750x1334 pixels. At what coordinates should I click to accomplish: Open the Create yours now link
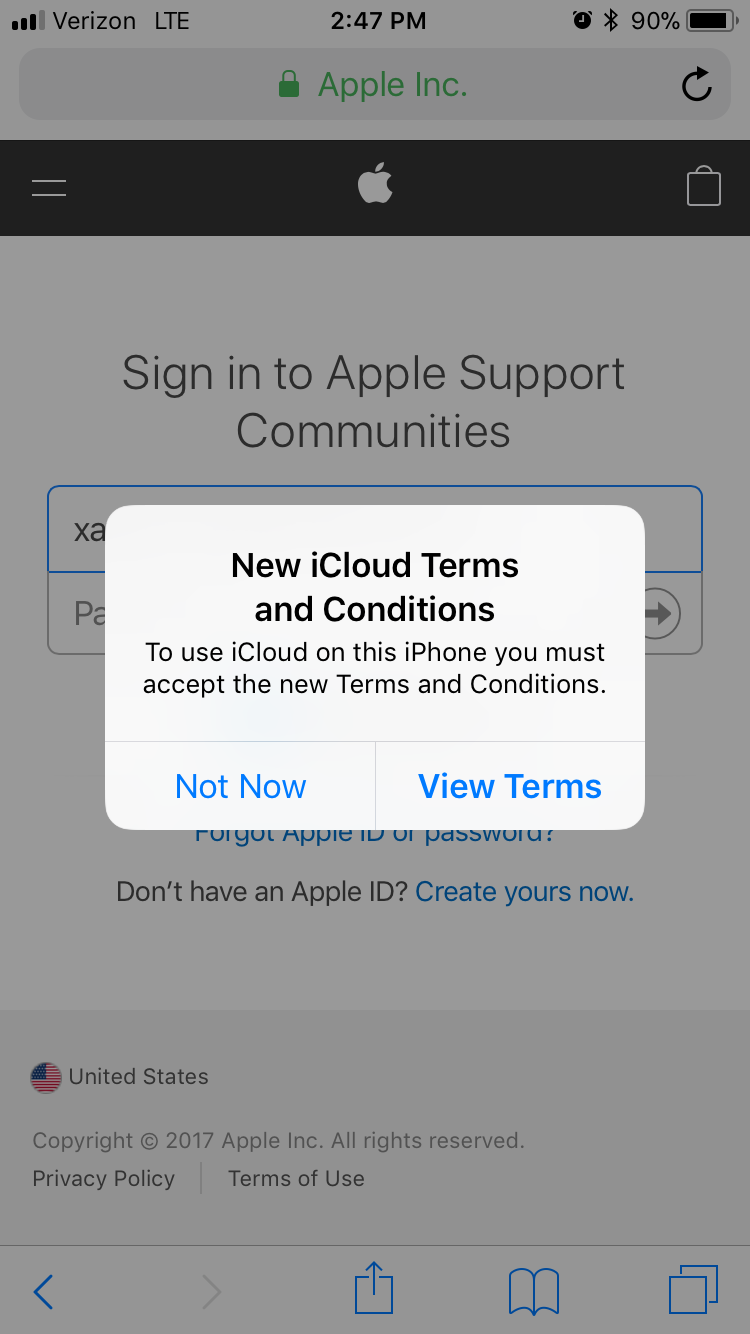[x=524, y=892]
